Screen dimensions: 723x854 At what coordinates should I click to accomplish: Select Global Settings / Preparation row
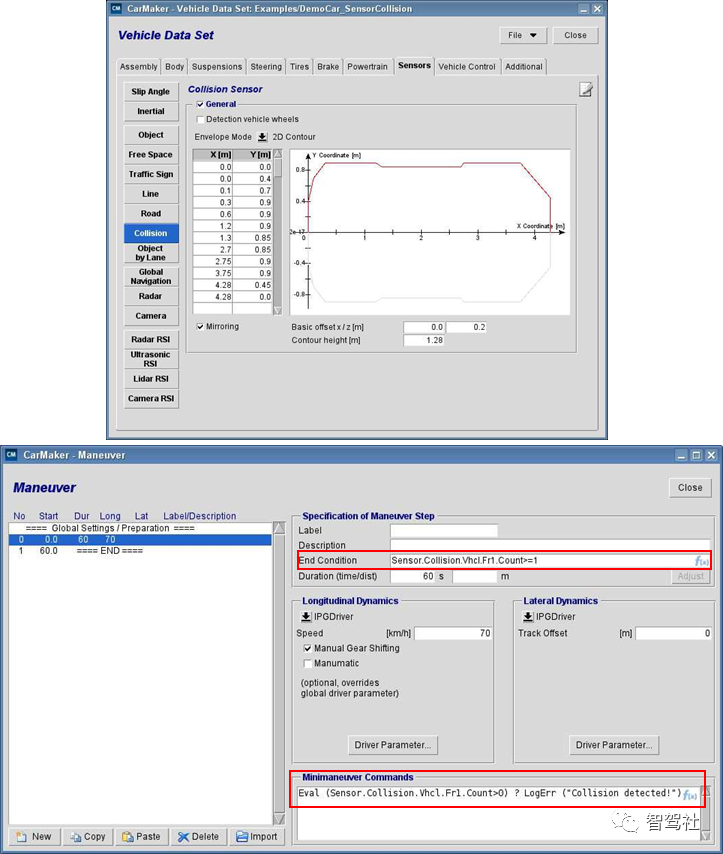coord(140,528)
